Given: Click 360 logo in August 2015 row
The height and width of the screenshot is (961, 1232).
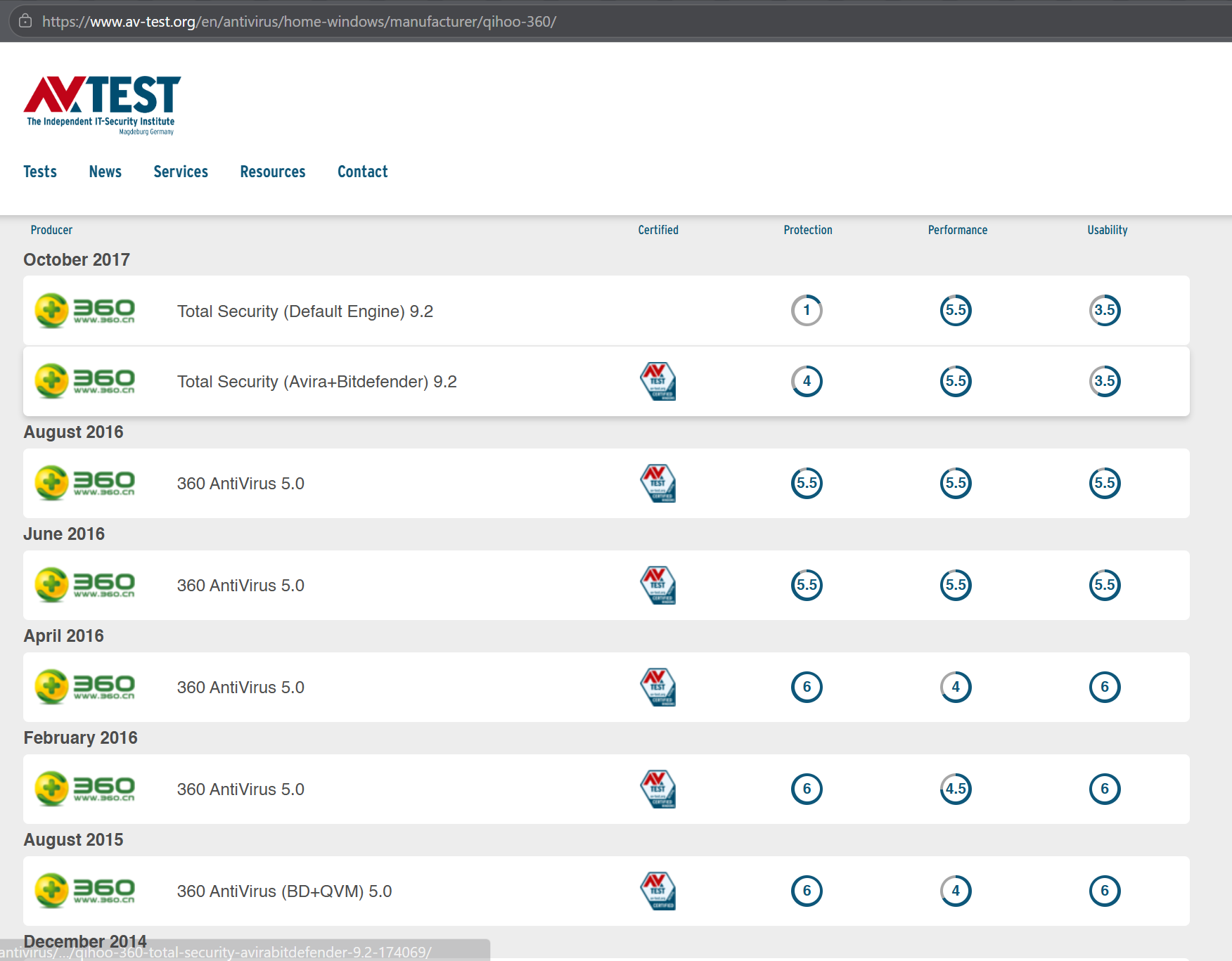Looking at the screenshot, I should [85, 891].
